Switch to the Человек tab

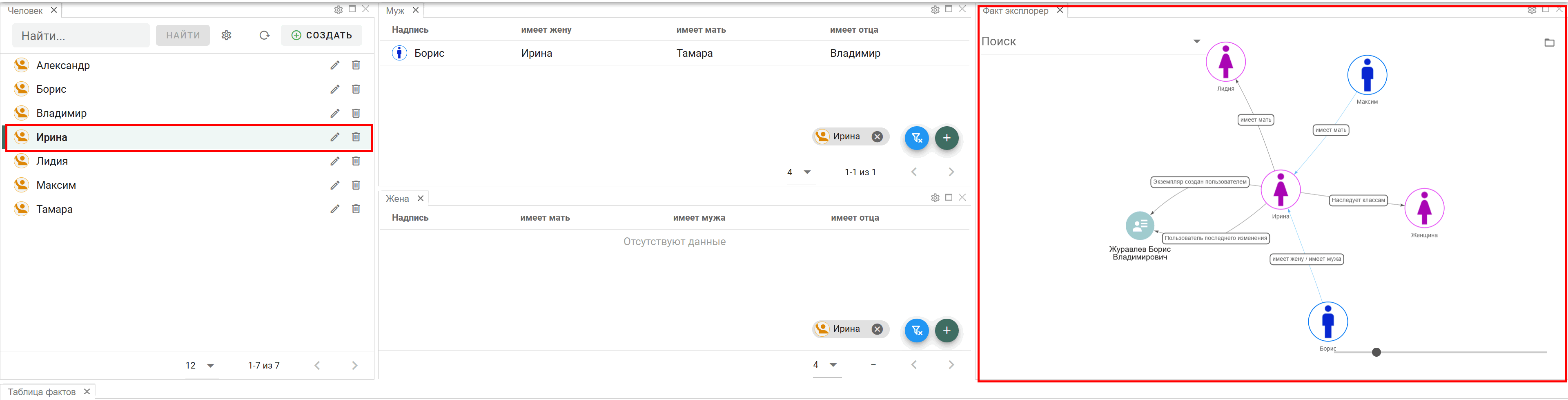(x=25, y=11)
